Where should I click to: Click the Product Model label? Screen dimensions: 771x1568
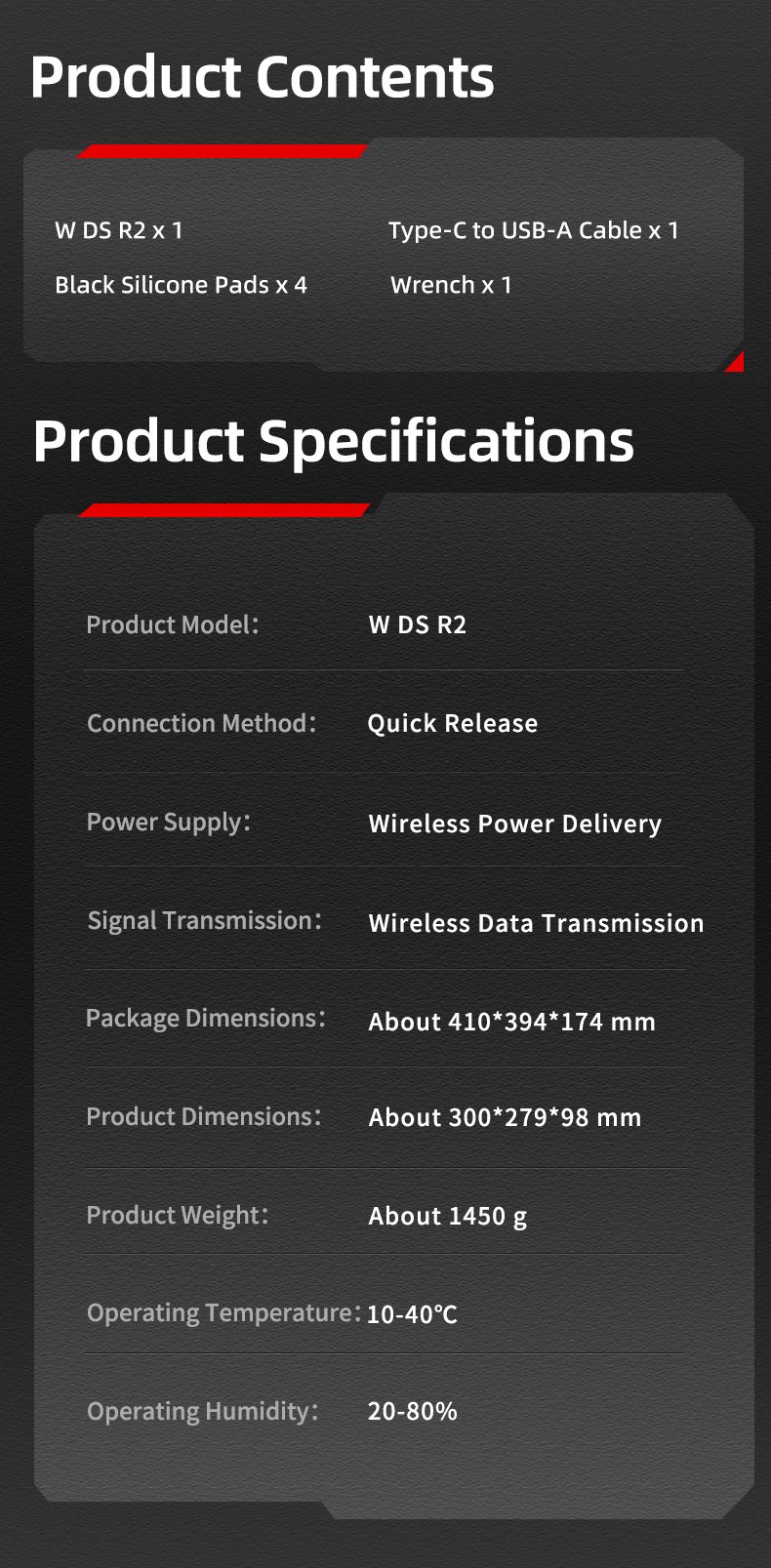pyautogui.click(x=173, y=624)
